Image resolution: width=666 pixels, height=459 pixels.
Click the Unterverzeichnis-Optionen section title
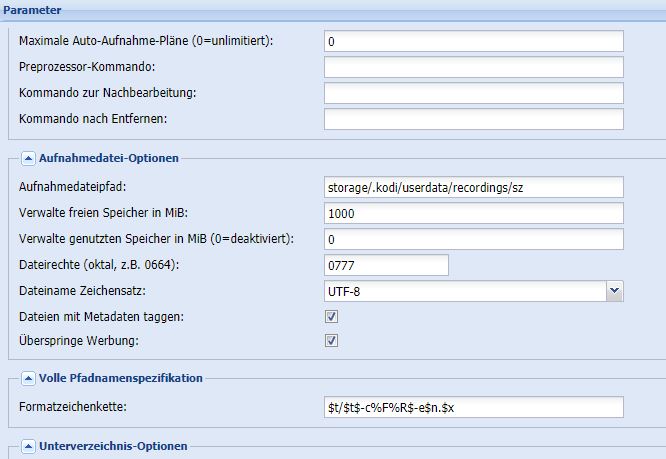point(113,446)
